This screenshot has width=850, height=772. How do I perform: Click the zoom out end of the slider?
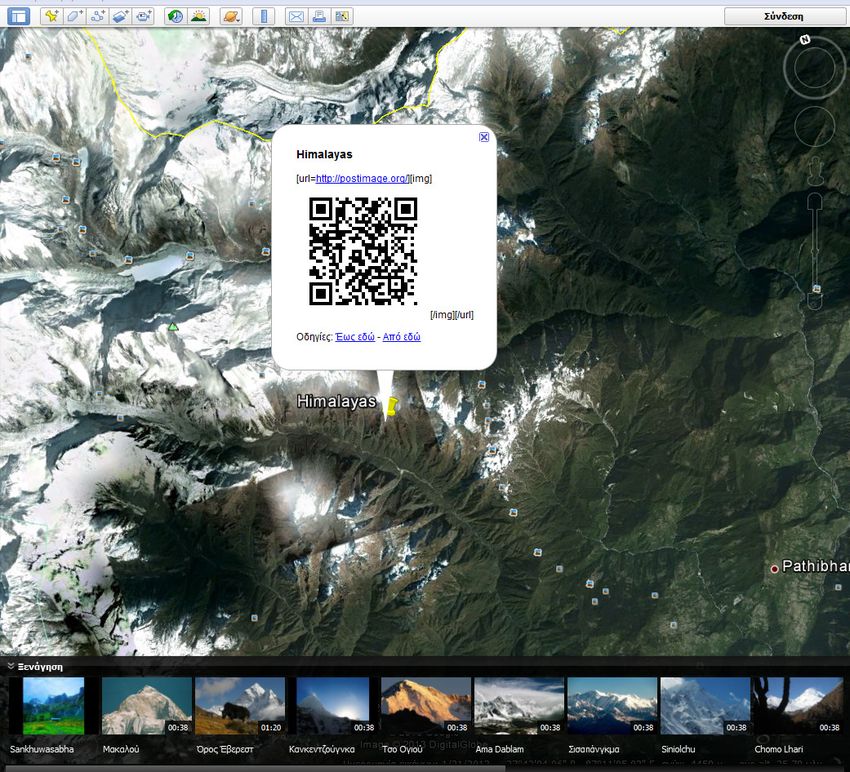[x=815, y=301]
